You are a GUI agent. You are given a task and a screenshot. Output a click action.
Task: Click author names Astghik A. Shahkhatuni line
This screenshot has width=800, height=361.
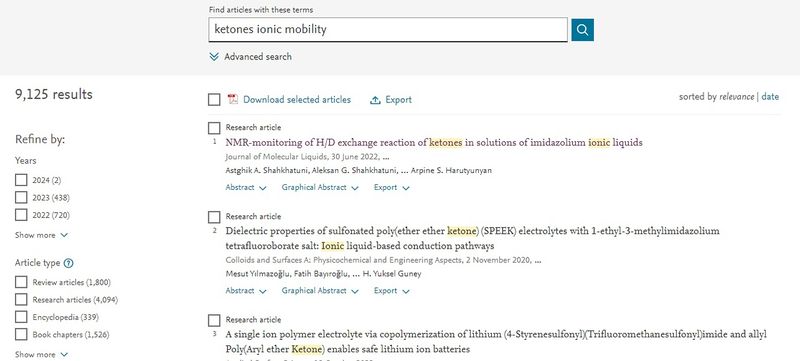click(358, 170)
